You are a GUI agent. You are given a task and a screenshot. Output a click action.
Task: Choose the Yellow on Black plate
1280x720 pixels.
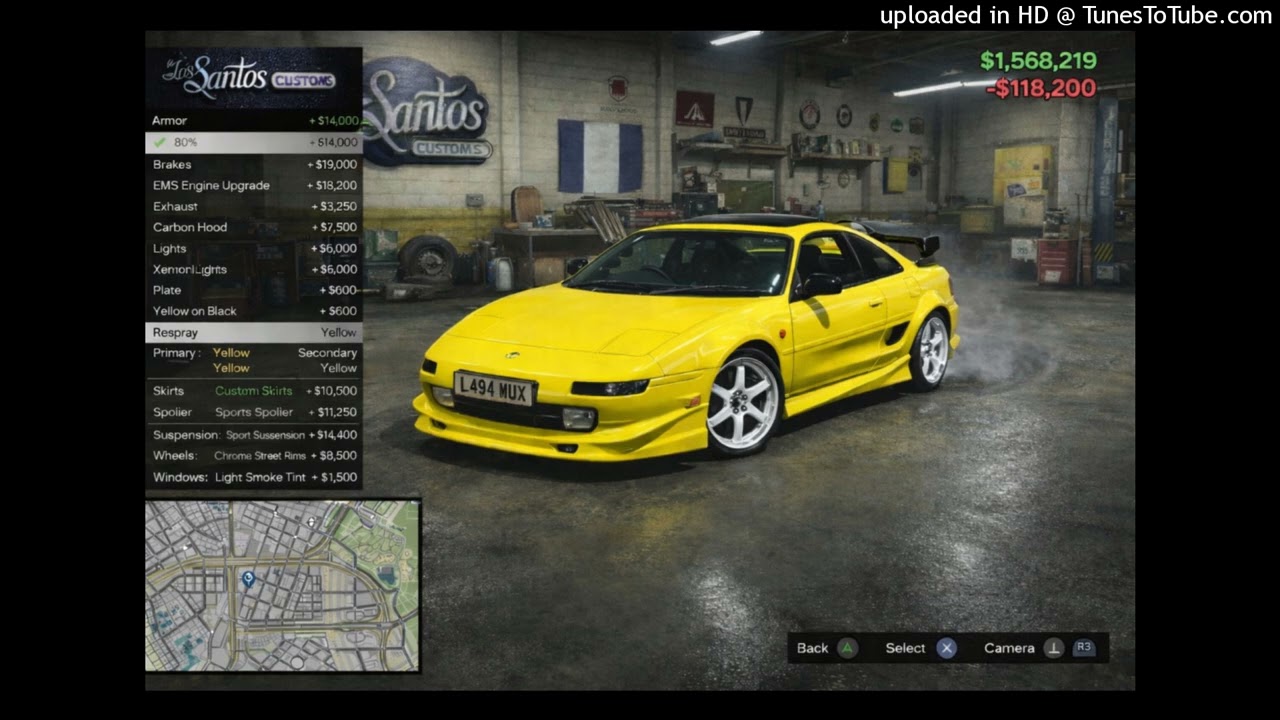[x=254, y=312]
